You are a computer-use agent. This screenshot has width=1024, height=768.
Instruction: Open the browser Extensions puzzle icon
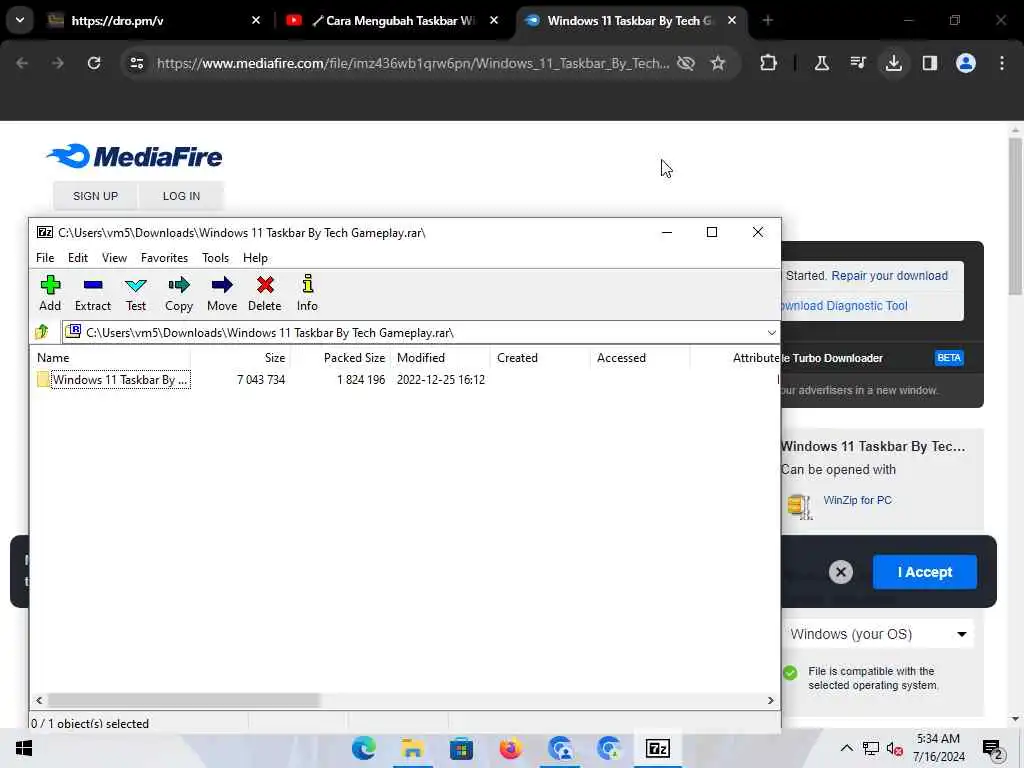[769, 63]
